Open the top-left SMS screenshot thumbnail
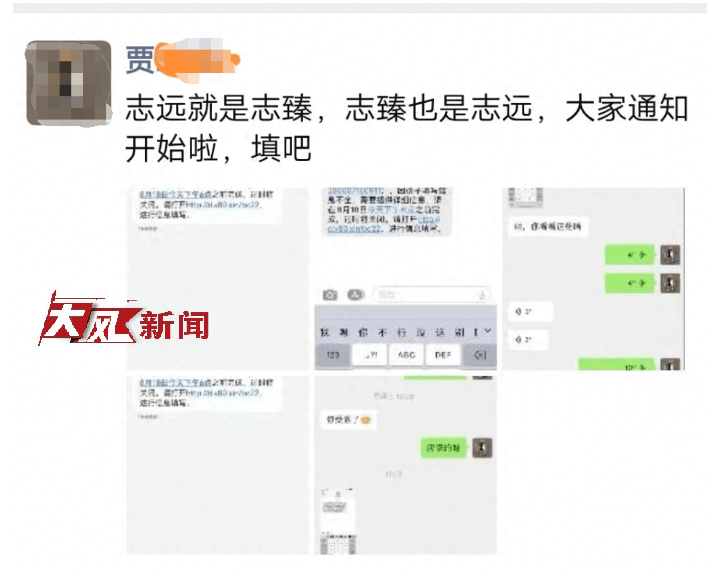 click(x=218, y=279)
